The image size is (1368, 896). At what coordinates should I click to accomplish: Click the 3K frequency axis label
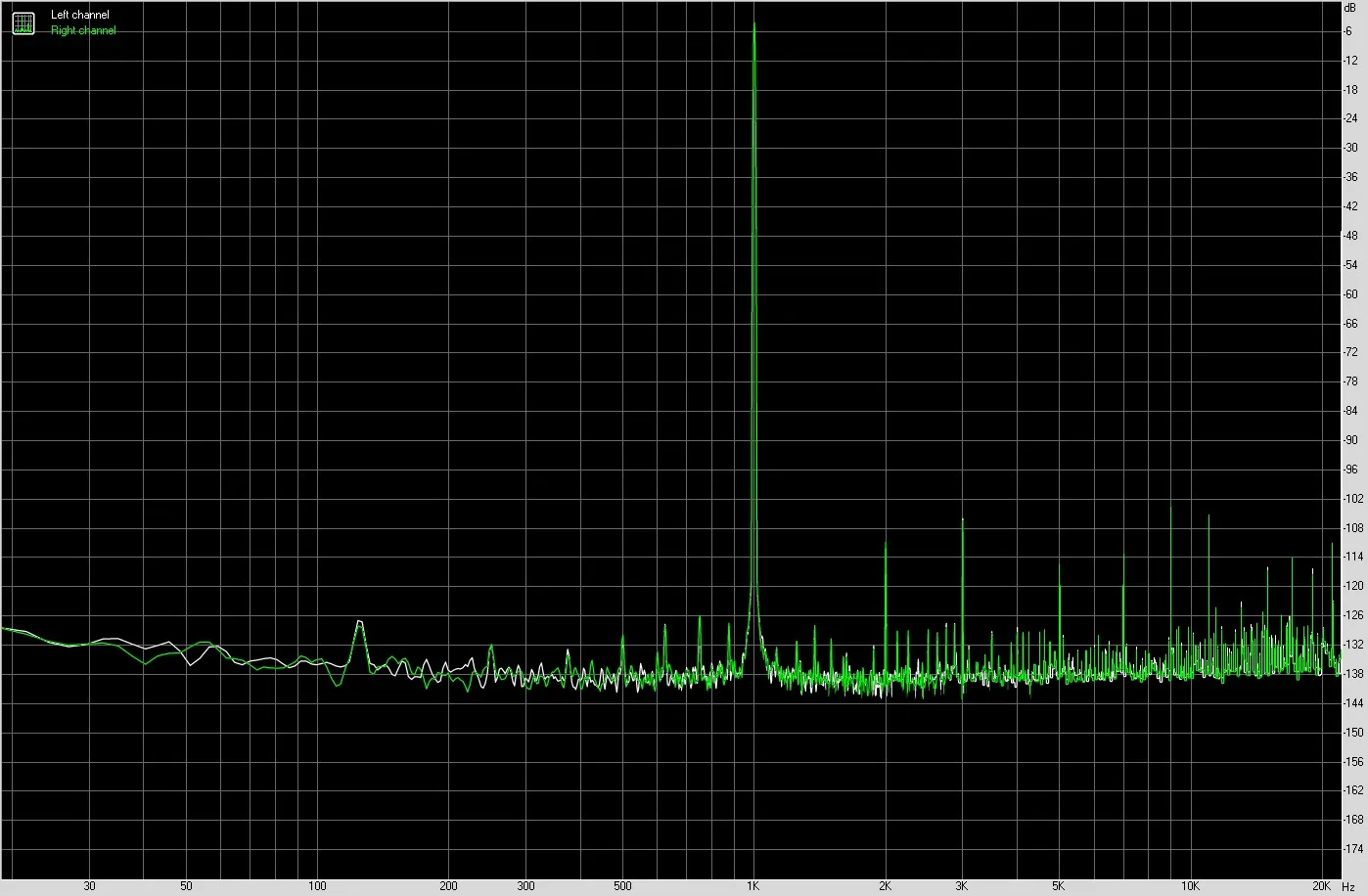(x=962, y=886)
